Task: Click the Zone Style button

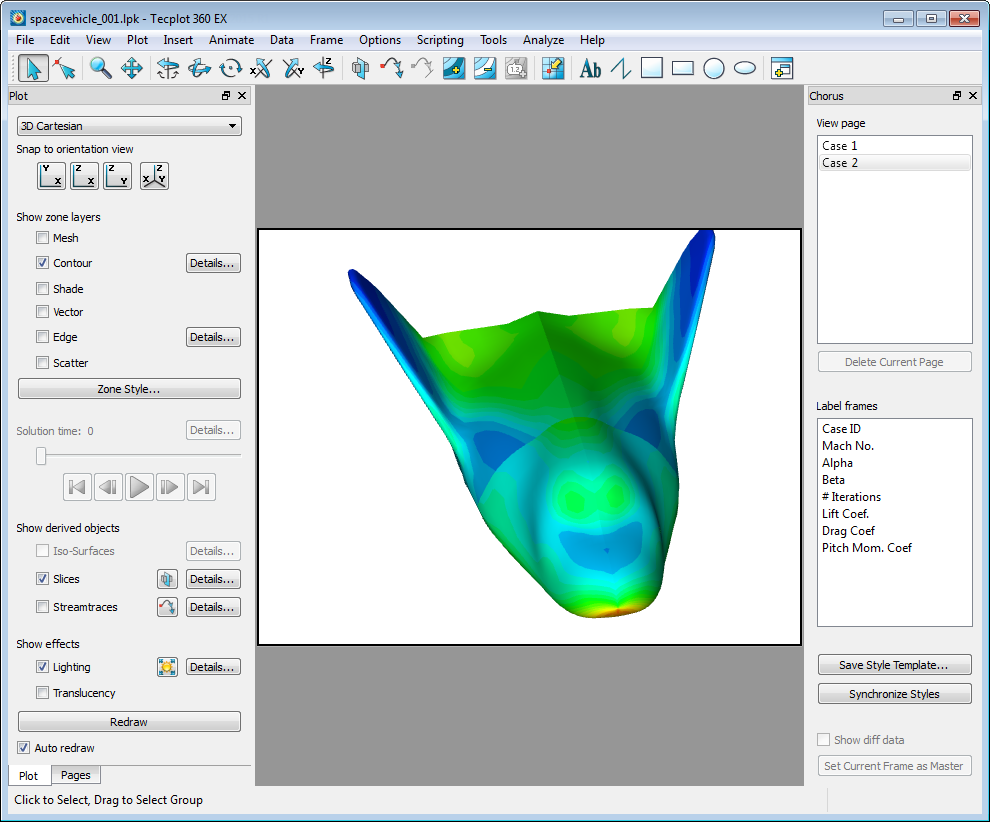Action: [129, 389]
